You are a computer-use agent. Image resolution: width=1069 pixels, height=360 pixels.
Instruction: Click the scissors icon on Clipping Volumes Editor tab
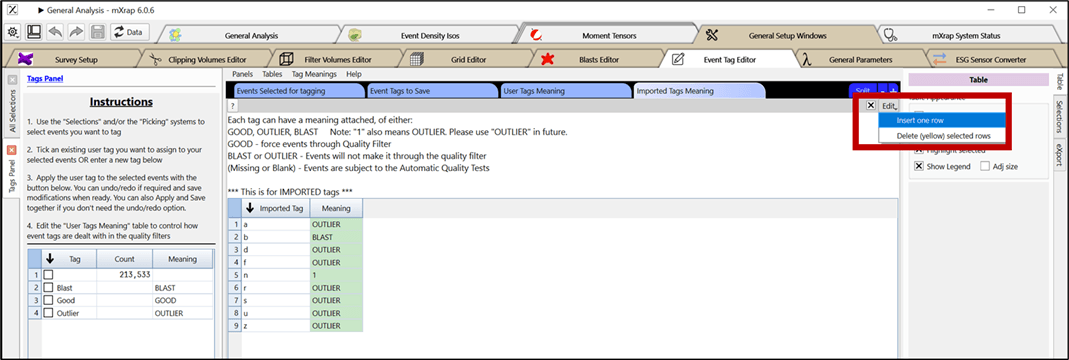pos(157,59)
